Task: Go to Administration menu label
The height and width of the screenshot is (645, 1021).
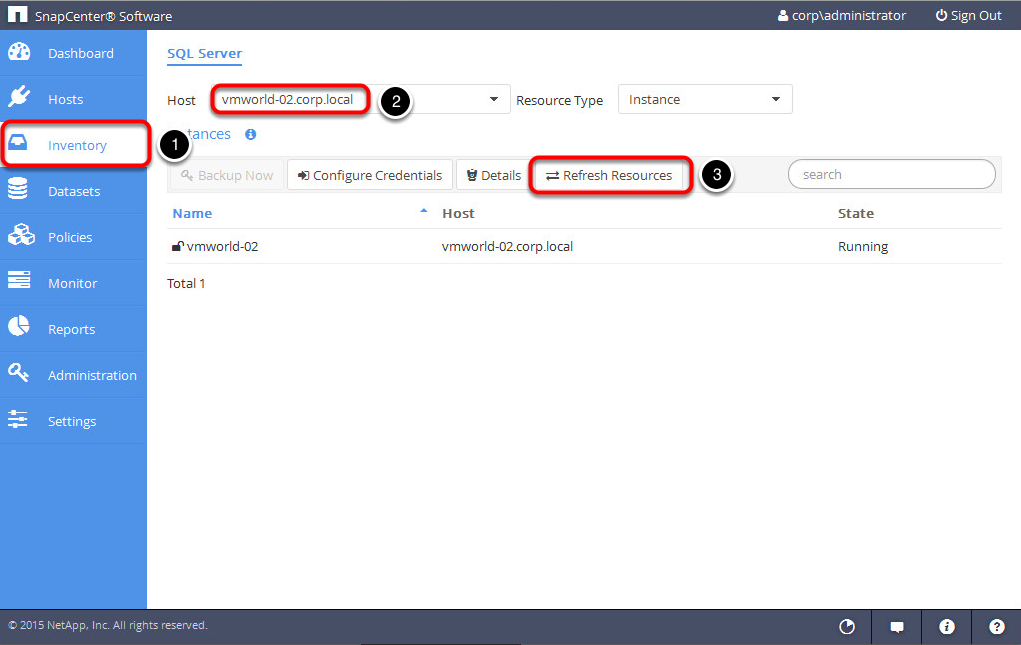Action: pos(92,376)
